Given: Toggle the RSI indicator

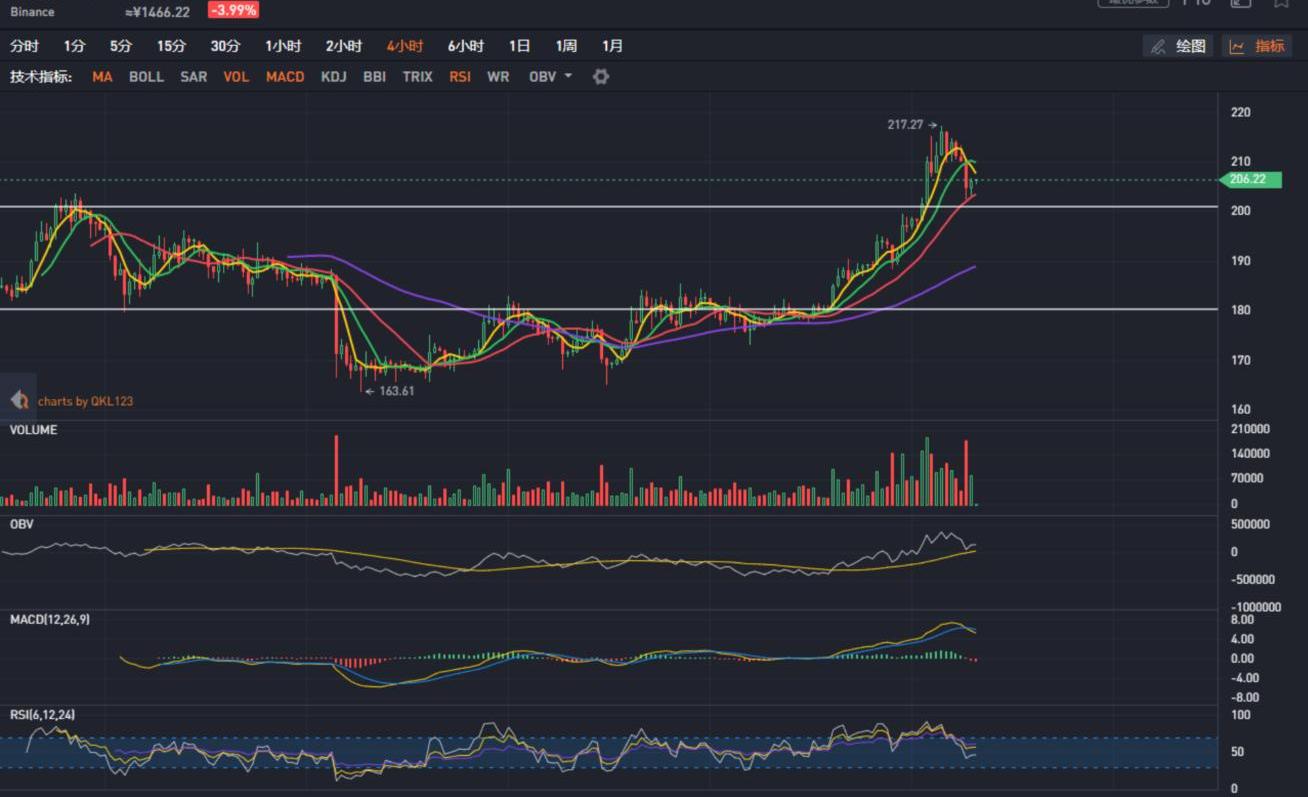Looking at the screenshot, I should point(460,77).
